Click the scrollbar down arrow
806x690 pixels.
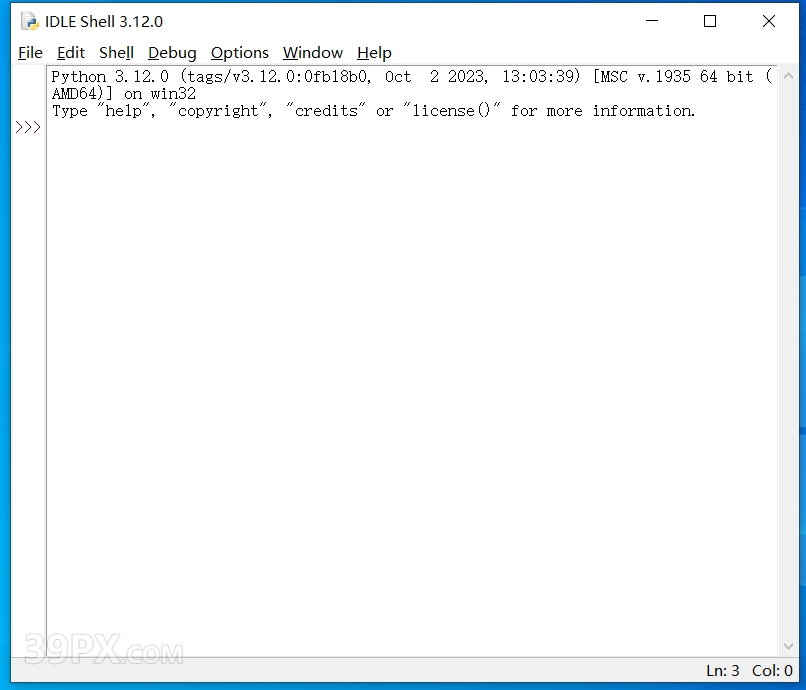point(789,646)
